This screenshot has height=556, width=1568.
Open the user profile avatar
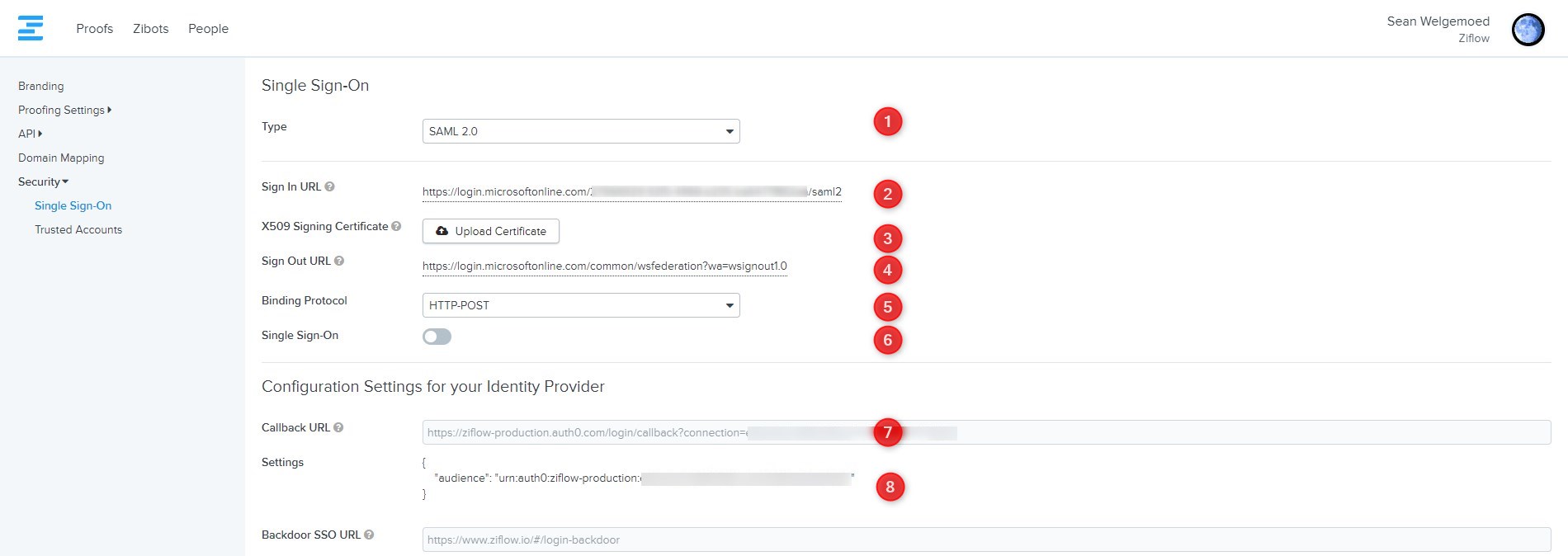tap(1528, 30)
